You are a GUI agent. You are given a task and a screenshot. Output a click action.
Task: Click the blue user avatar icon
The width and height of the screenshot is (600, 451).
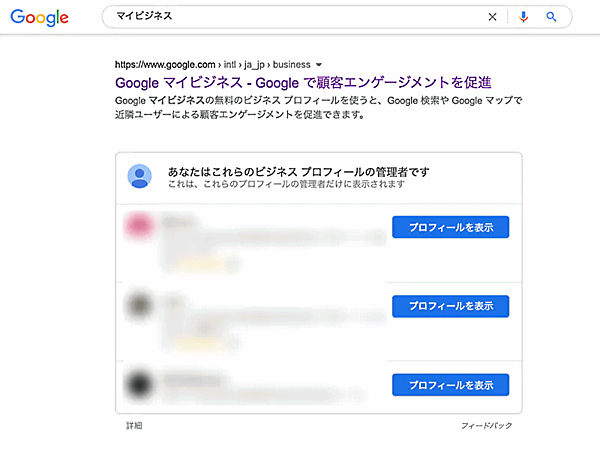[139, 176]
